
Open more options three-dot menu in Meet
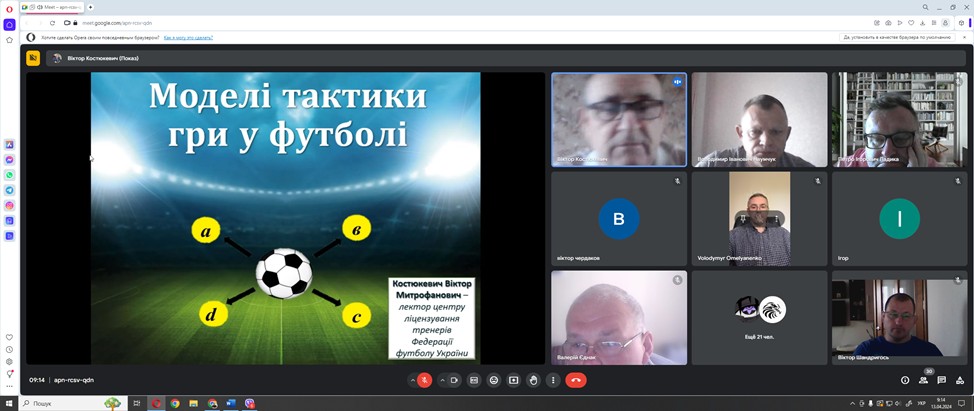point(553,380)
